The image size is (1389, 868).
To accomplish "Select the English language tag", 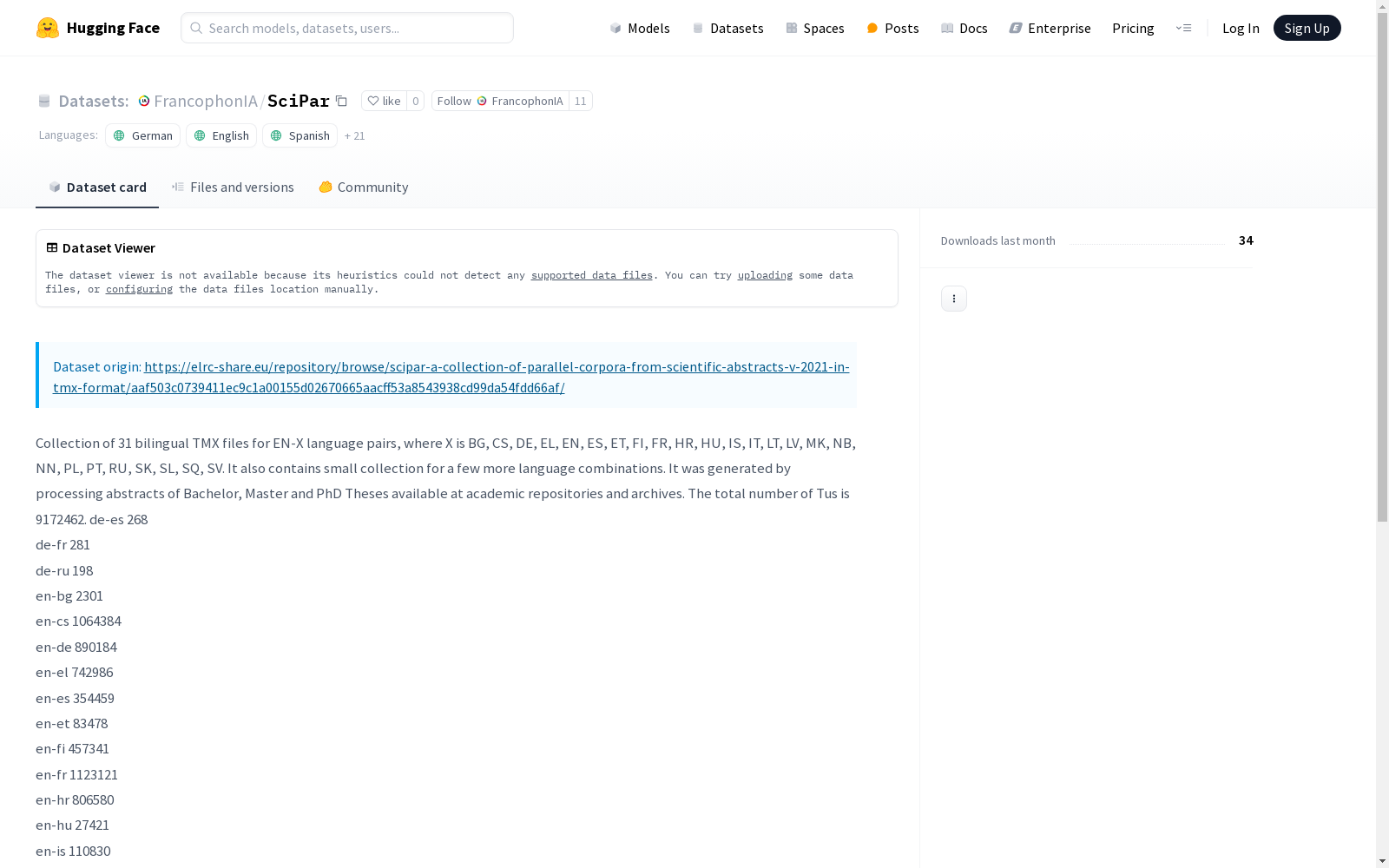I will click(221, 135).
